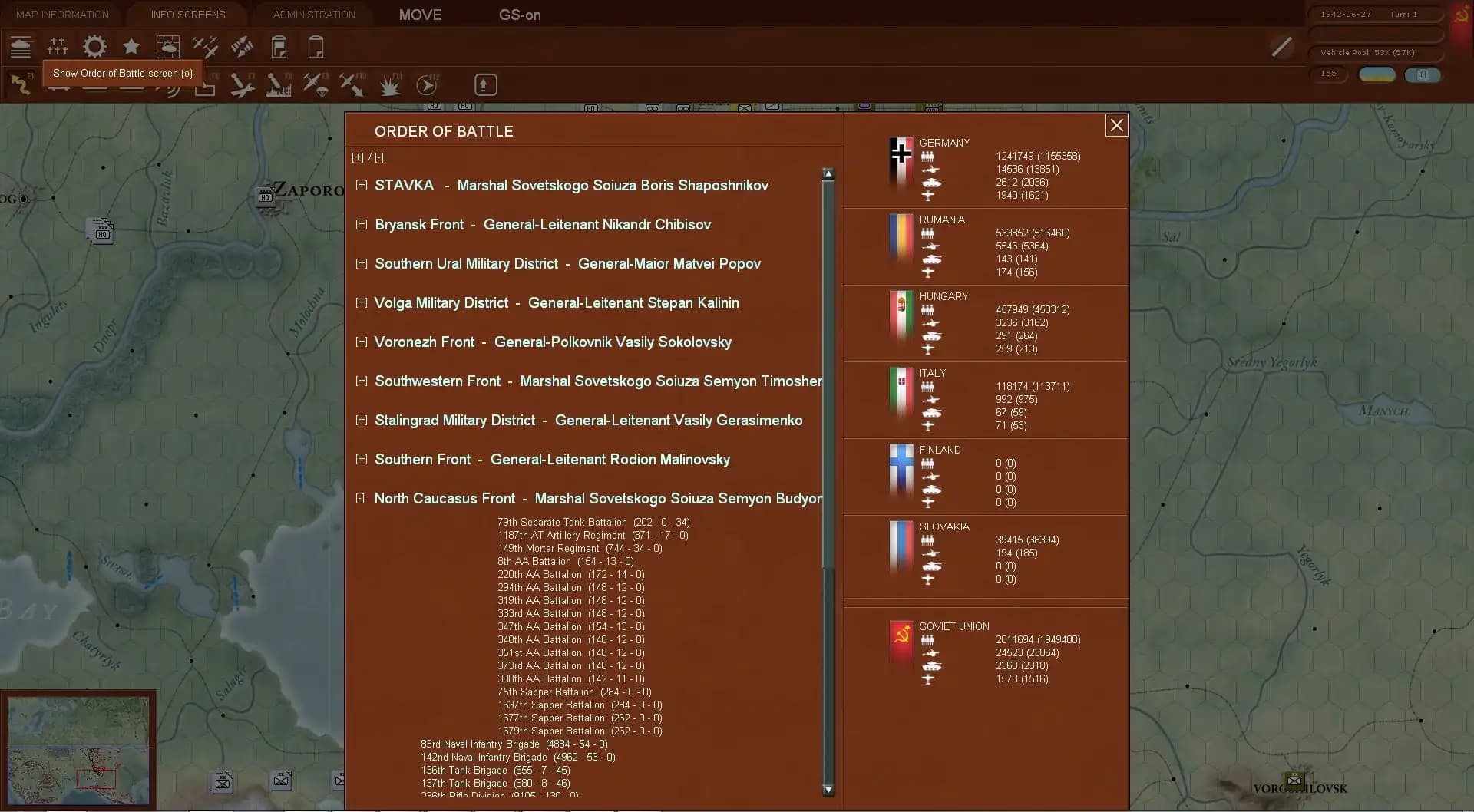Image resolution: width=1474 pixels, height=812 pixels.
Task: Select the F1 move mode arrow icon
Action: coord(21,84)
